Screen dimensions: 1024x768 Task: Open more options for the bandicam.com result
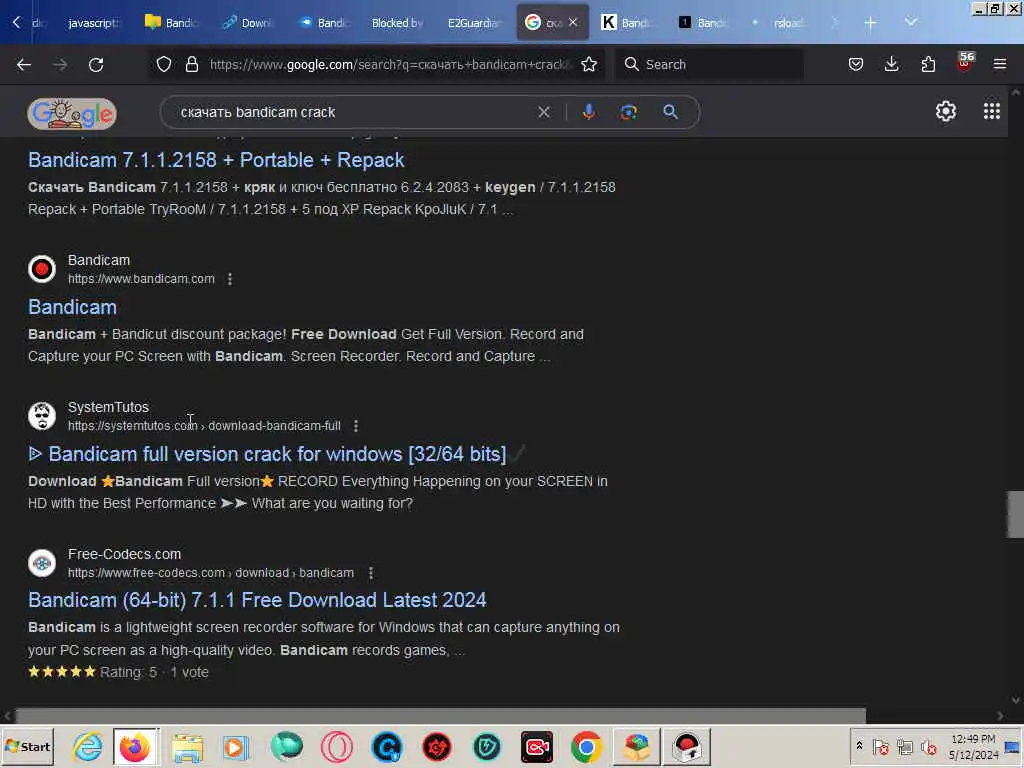pos(230,279)
